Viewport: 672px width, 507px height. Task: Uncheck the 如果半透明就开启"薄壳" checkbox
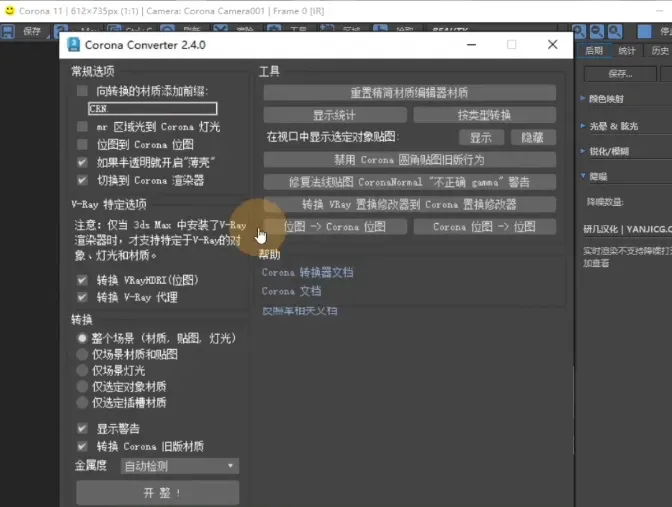click(82, 162)
